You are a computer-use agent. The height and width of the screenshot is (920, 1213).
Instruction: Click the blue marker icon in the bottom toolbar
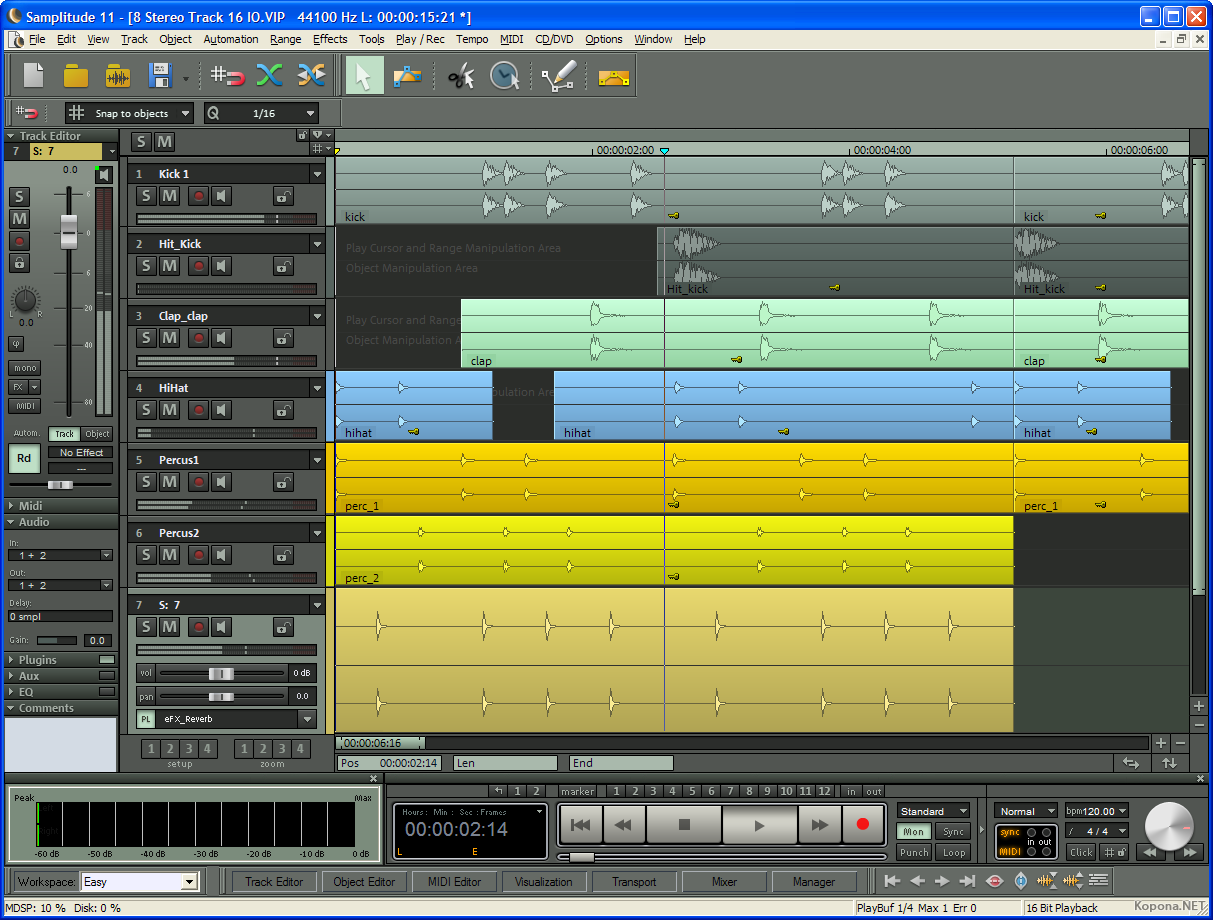1020,881
